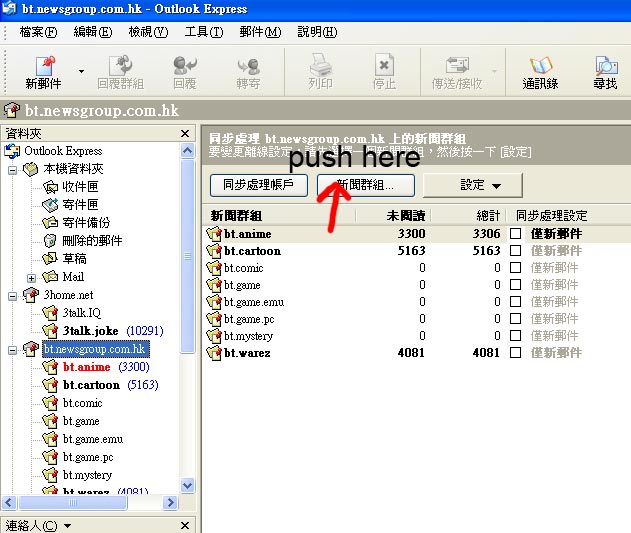Click bt.cartoon newsgroup icon in list

pos(214,251)
